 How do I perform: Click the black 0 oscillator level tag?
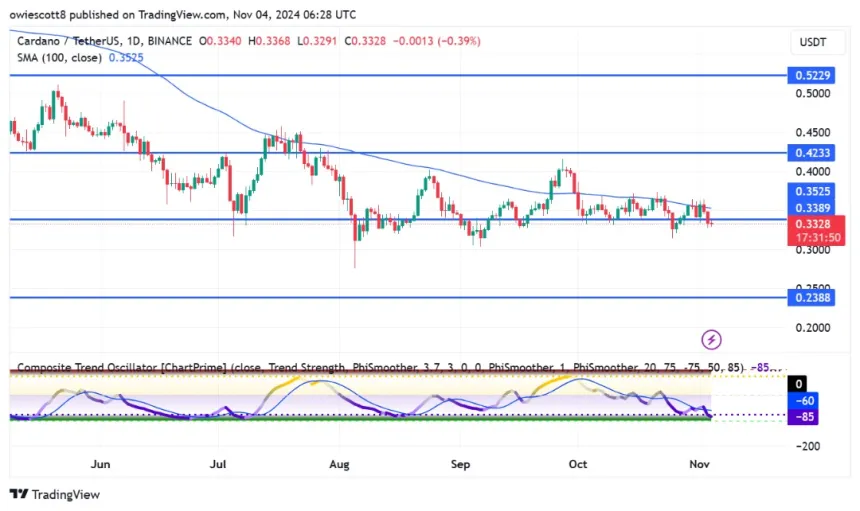[800, 384]
